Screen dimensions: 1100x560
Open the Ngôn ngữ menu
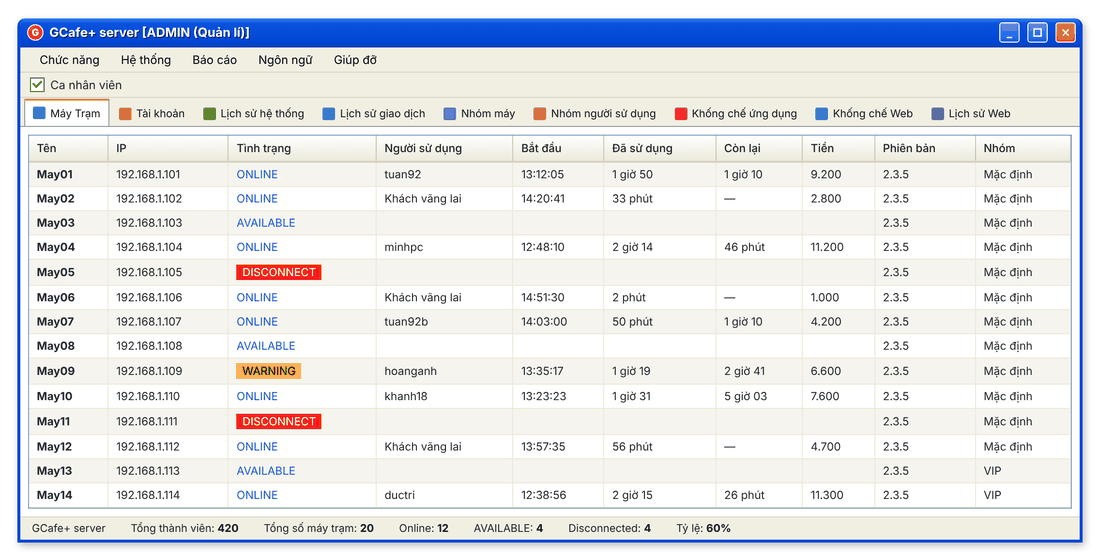[x=285, y=60]
